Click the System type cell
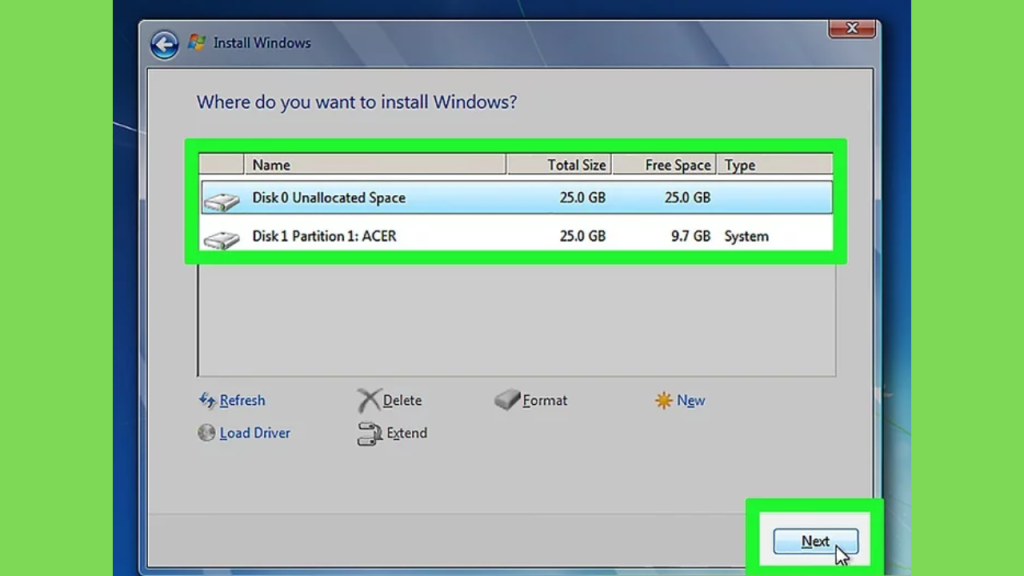Image resolution: width=1024 pixels, height=576 pixels. (746, 236)
